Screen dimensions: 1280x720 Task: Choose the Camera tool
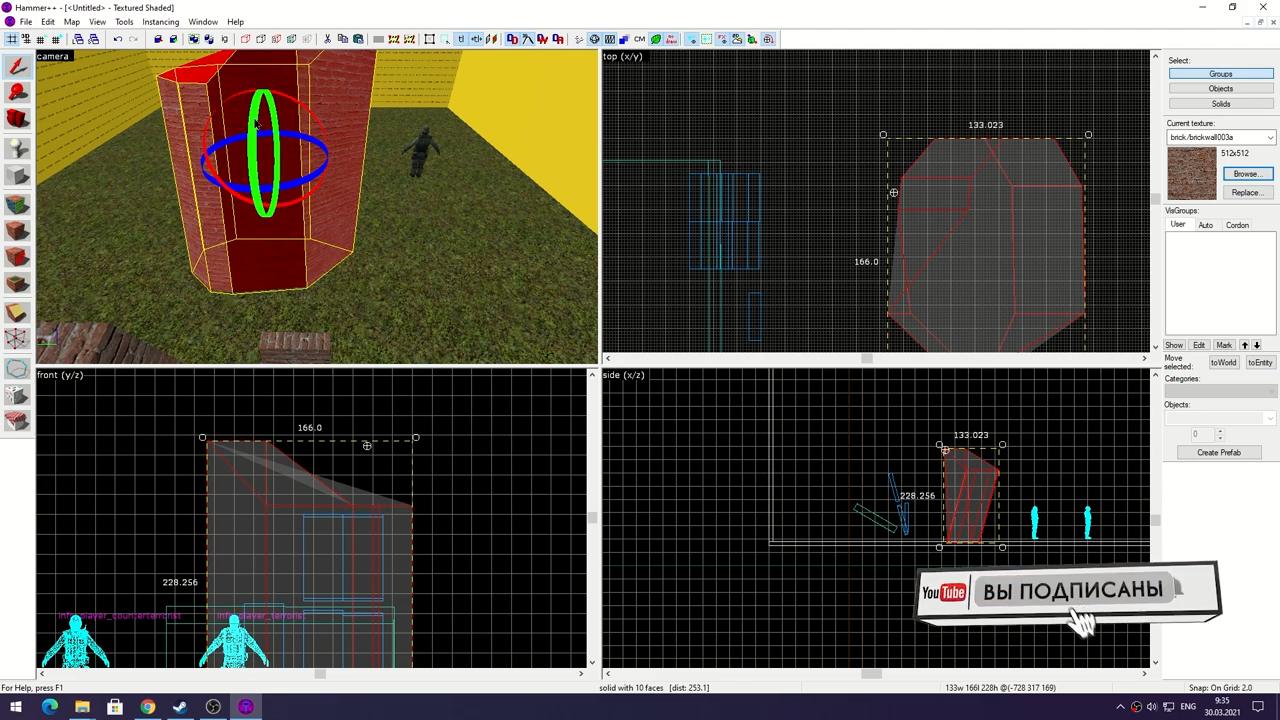(17, 120)
